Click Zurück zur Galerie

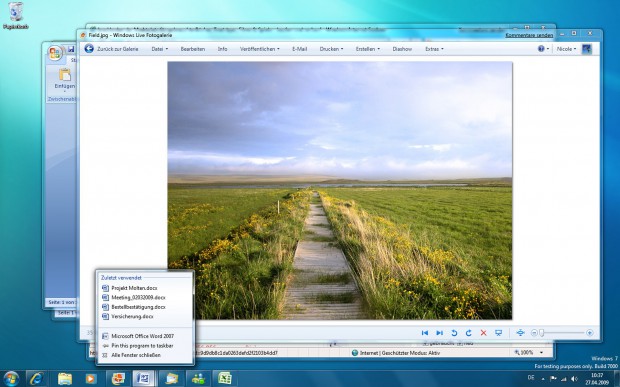117,49
